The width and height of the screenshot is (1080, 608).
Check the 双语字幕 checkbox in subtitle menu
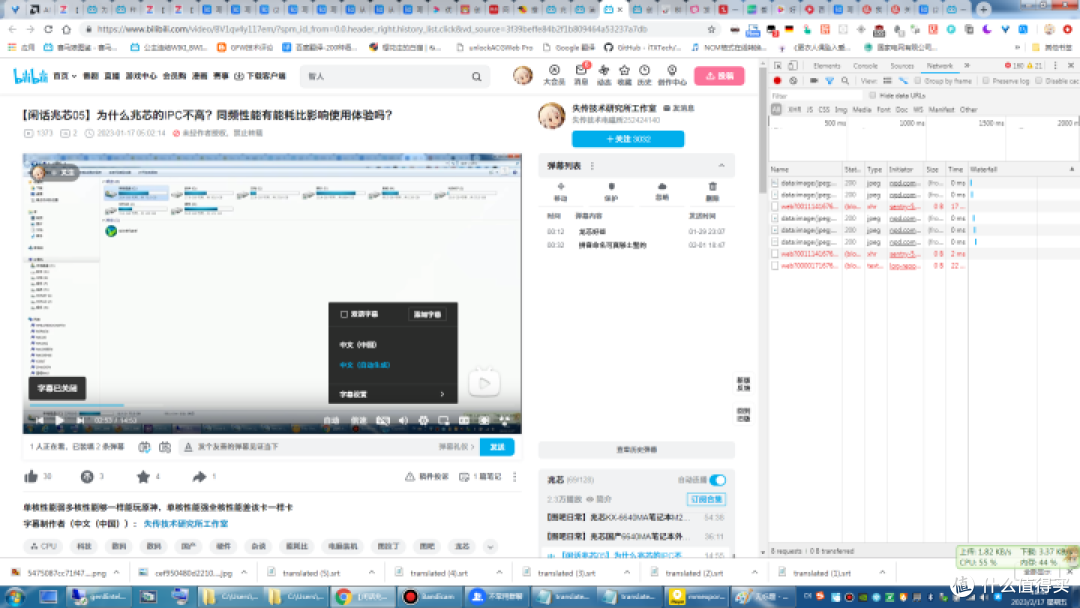(x=344, y=314)
